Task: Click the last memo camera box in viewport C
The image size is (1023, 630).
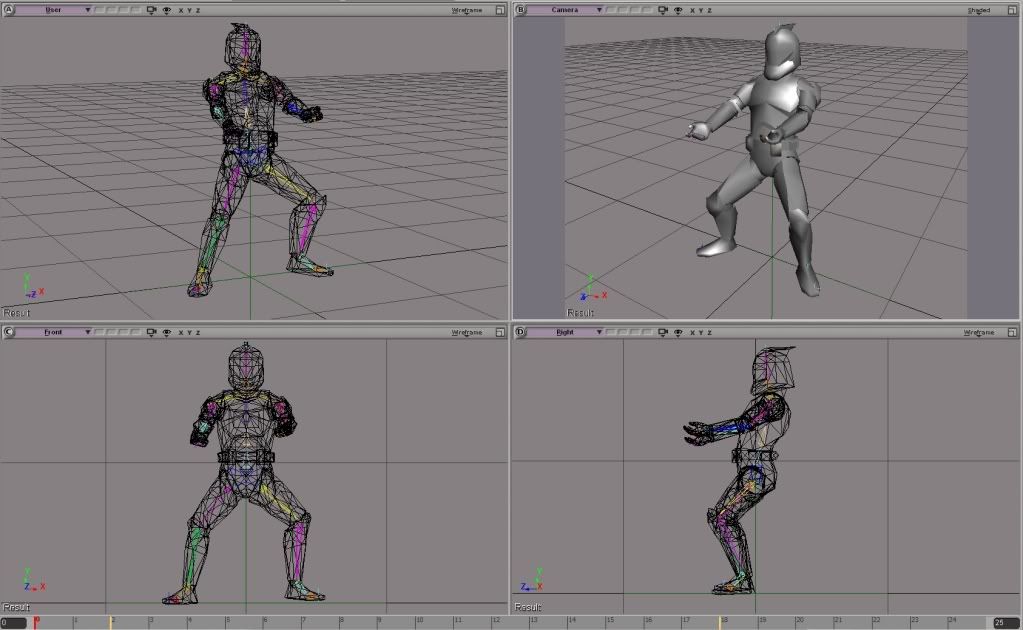Action: pos(135,332)
